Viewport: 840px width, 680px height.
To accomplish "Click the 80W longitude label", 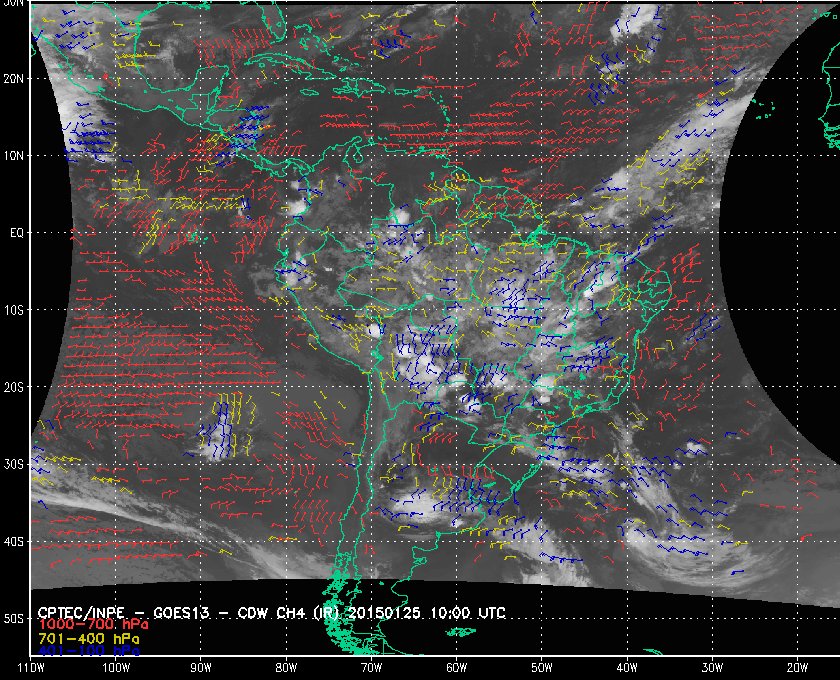I will pyautogui.click(x=286, y=668).
